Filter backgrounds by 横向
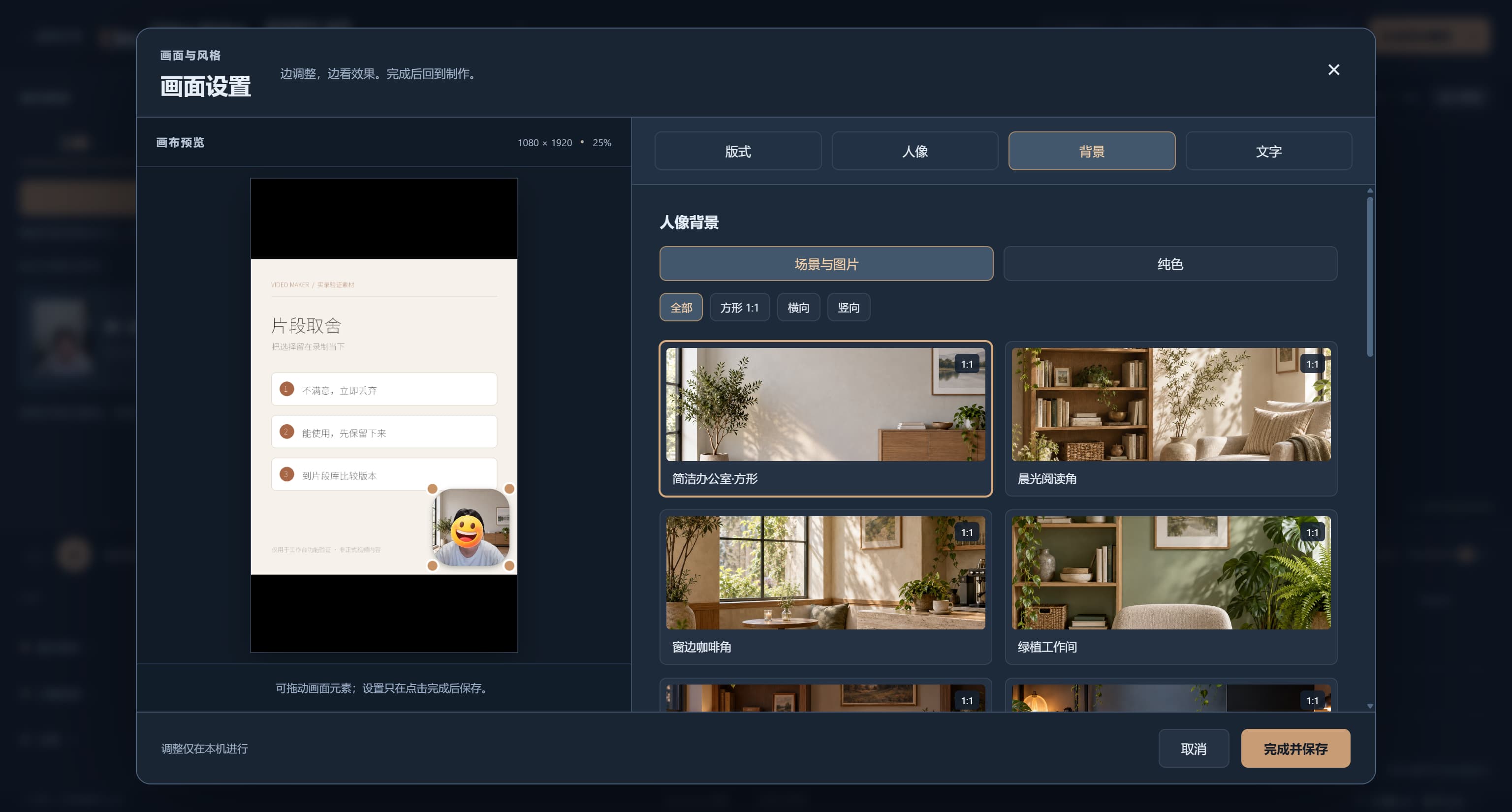 (x=798, y=308)
